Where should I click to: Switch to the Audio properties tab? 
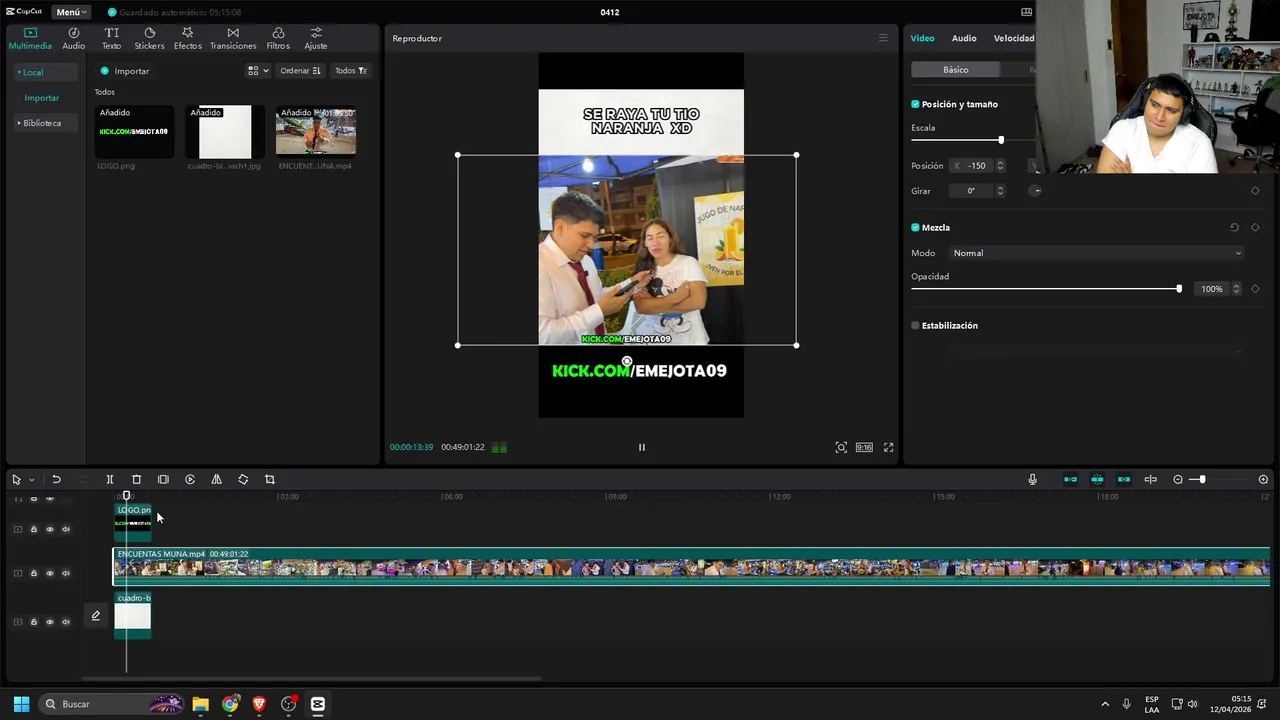coord(964,38)
